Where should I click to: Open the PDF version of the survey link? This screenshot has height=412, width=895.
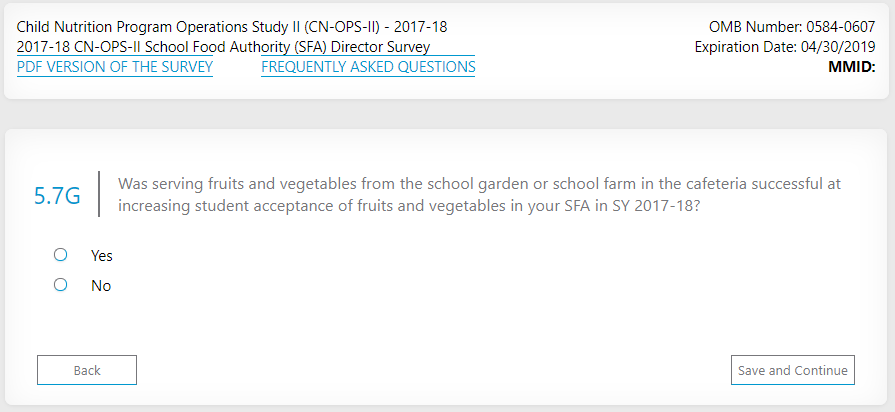(x=114, y=67)
